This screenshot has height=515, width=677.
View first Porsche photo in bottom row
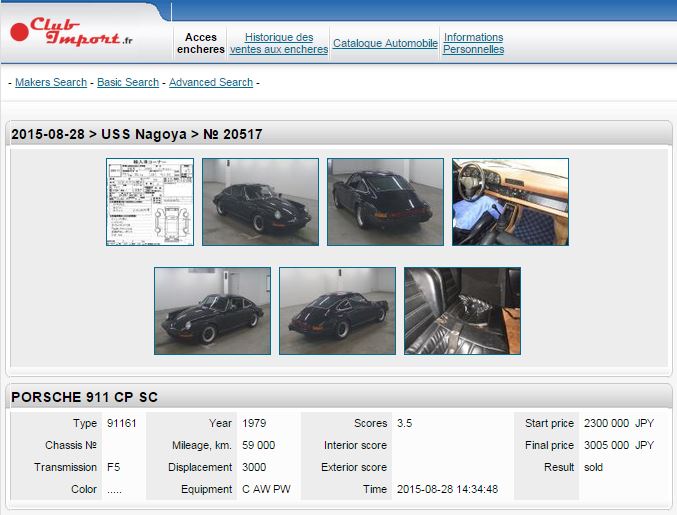[x=212, y=311]
